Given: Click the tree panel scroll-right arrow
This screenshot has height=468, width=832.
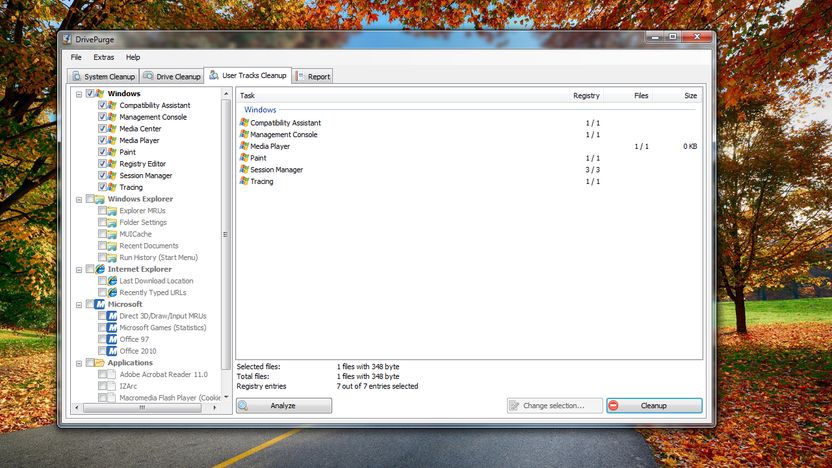Looking at the screenshot, I should 214,408.
